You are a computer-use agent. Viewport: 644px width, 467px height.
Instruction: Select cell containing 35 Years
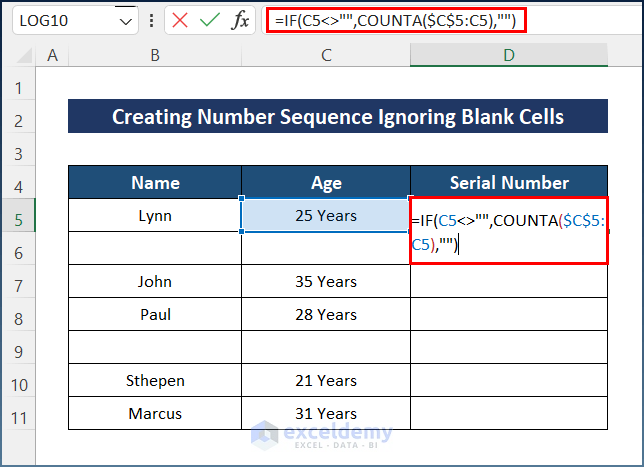tap(326, 281)
